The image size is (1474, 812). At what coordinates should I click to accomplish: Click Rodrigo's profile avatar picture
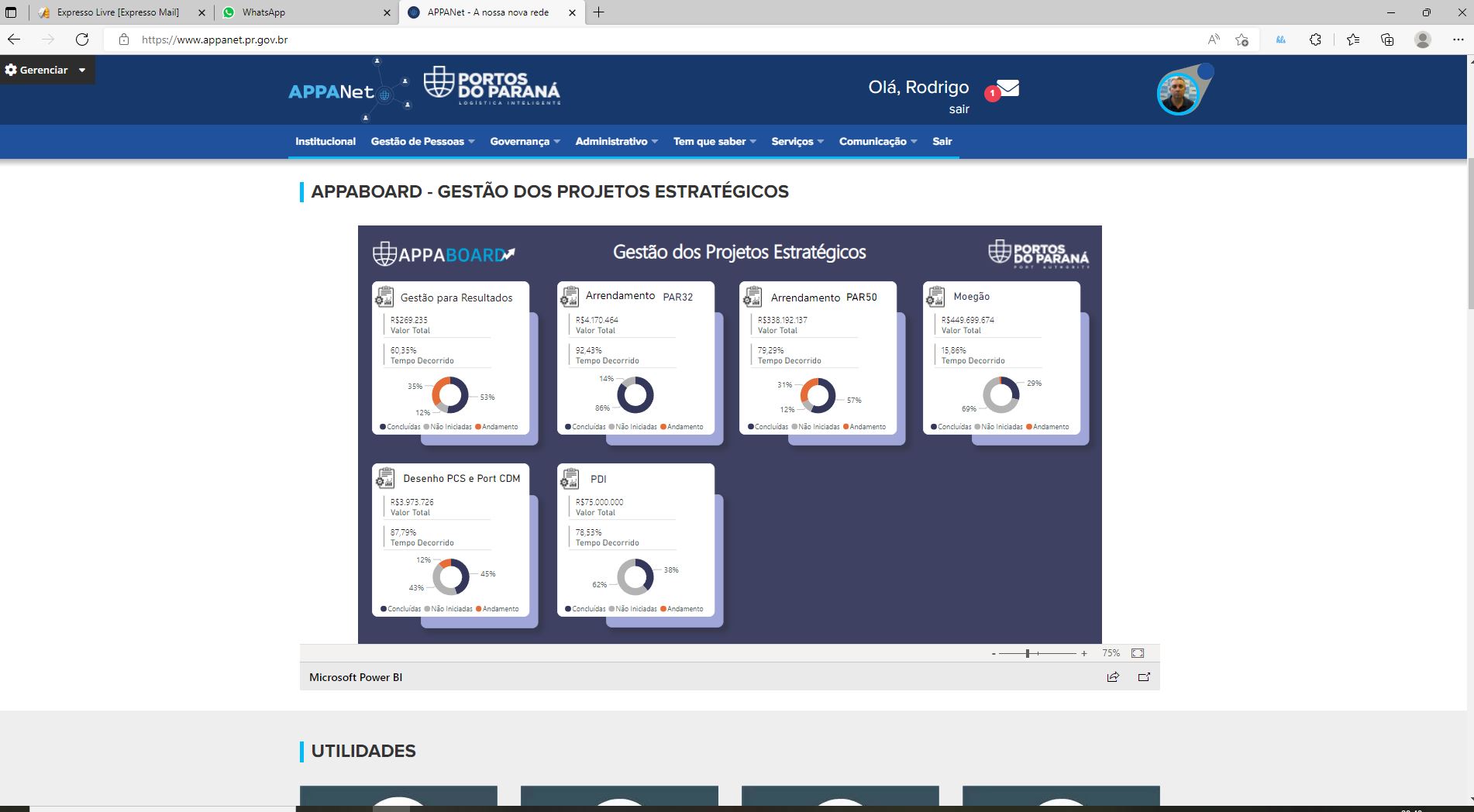coord(1178,93)
